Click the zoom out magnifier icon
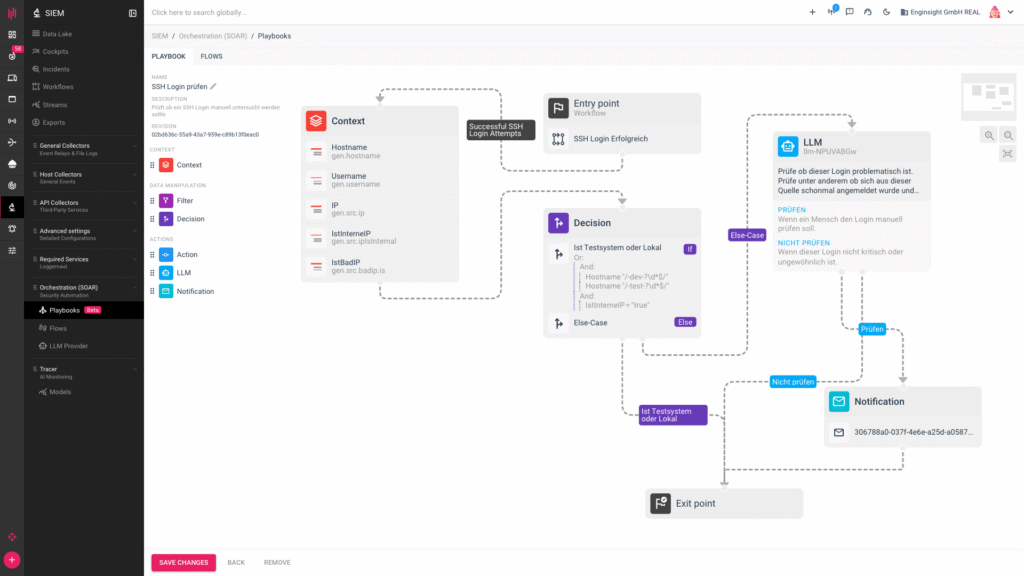The width and height of the screenshot is (1024, 576). pos(1007,135)
